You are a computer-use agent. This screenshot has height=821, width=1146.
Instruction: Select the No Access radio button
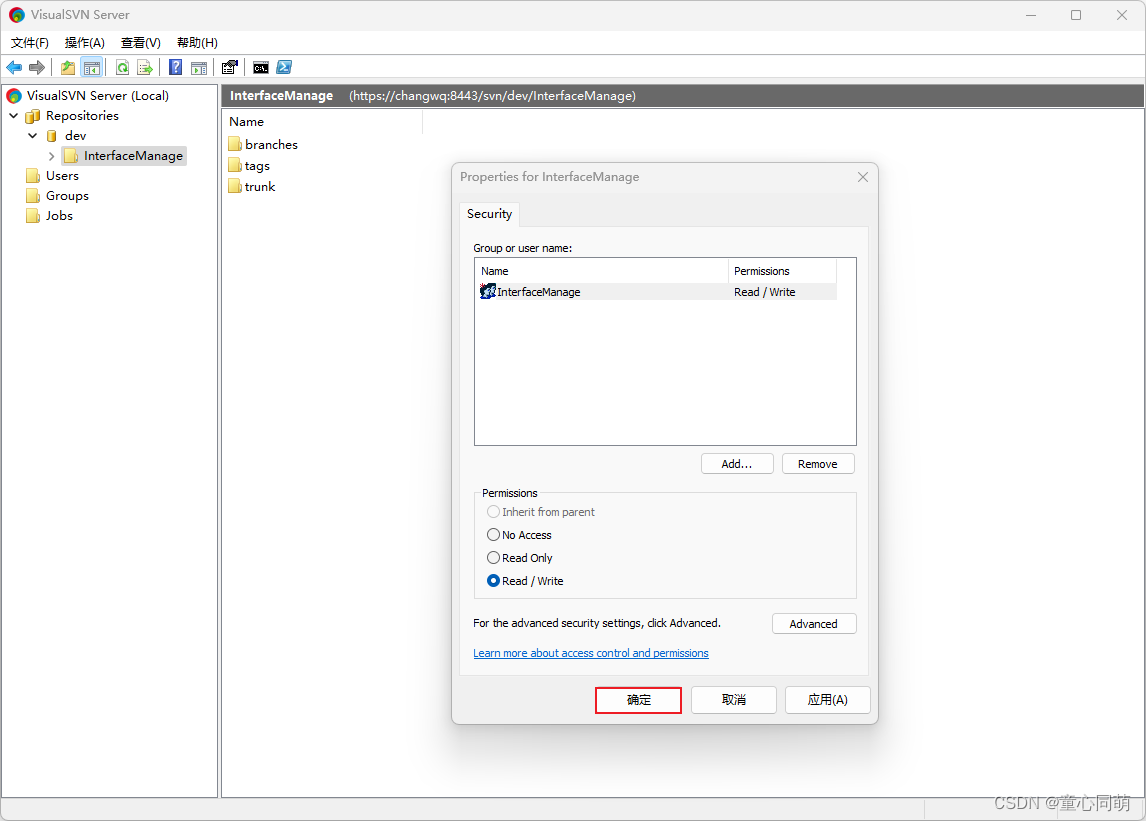(x=493, y=535)
